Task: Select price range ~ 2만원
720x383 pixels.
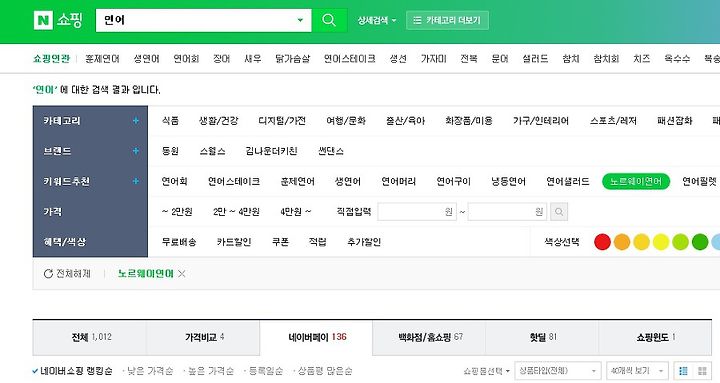Action: pos(177,212)
